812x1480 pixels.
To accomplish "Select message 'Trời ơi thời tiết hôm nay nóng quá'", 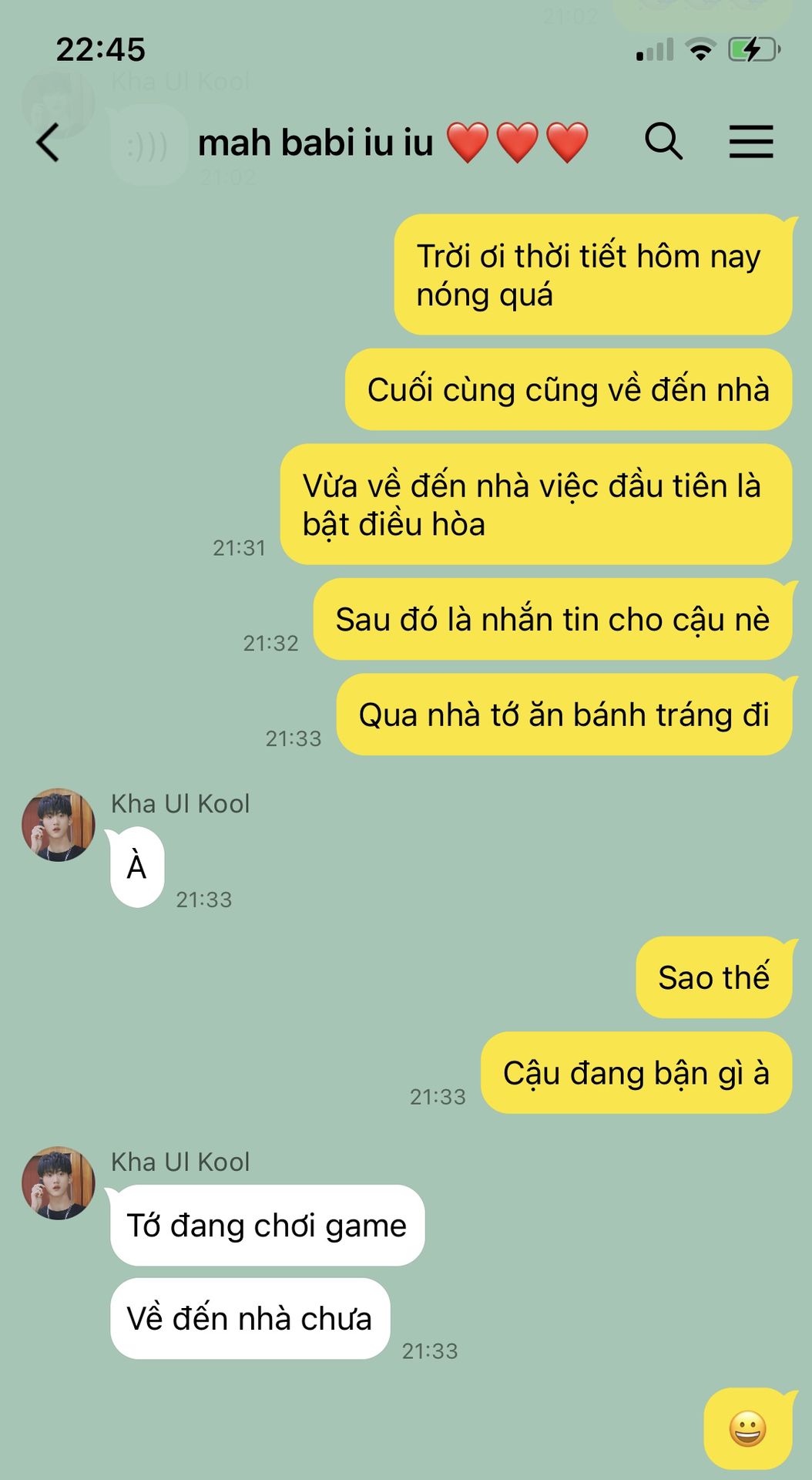I will [593, 274].
